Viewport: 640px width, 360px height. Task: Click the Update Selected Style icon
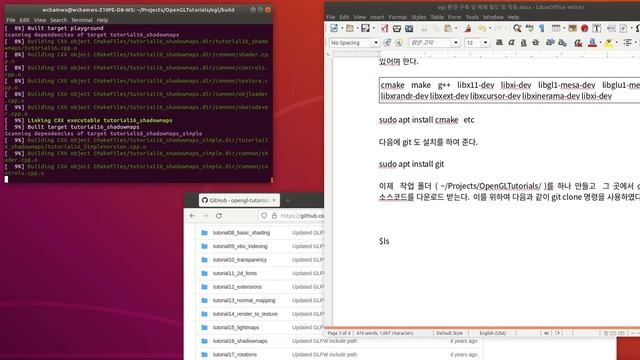pos(387,42)
